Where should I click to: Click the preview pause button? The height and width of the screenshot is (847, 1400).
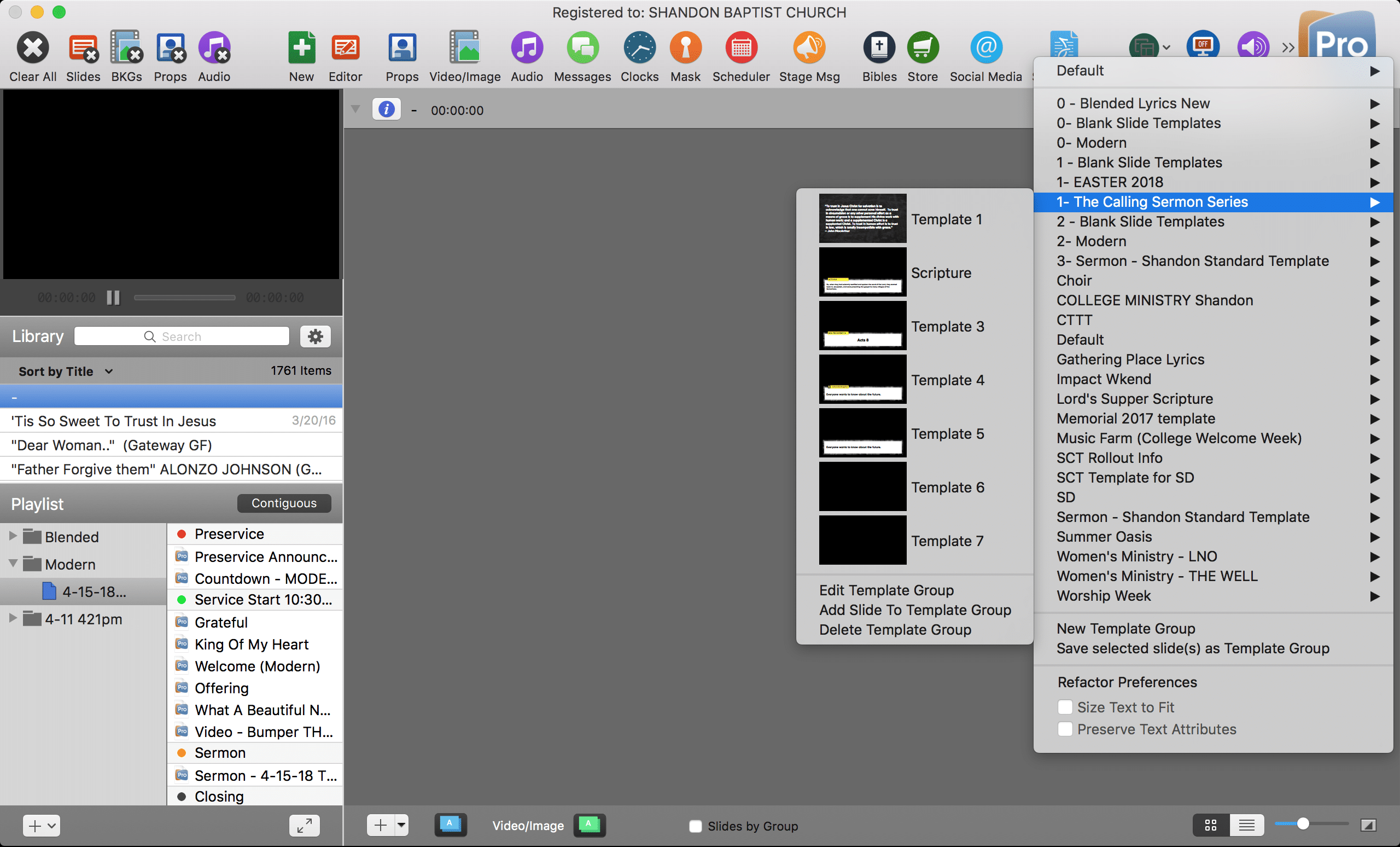[x=114, y=297]
